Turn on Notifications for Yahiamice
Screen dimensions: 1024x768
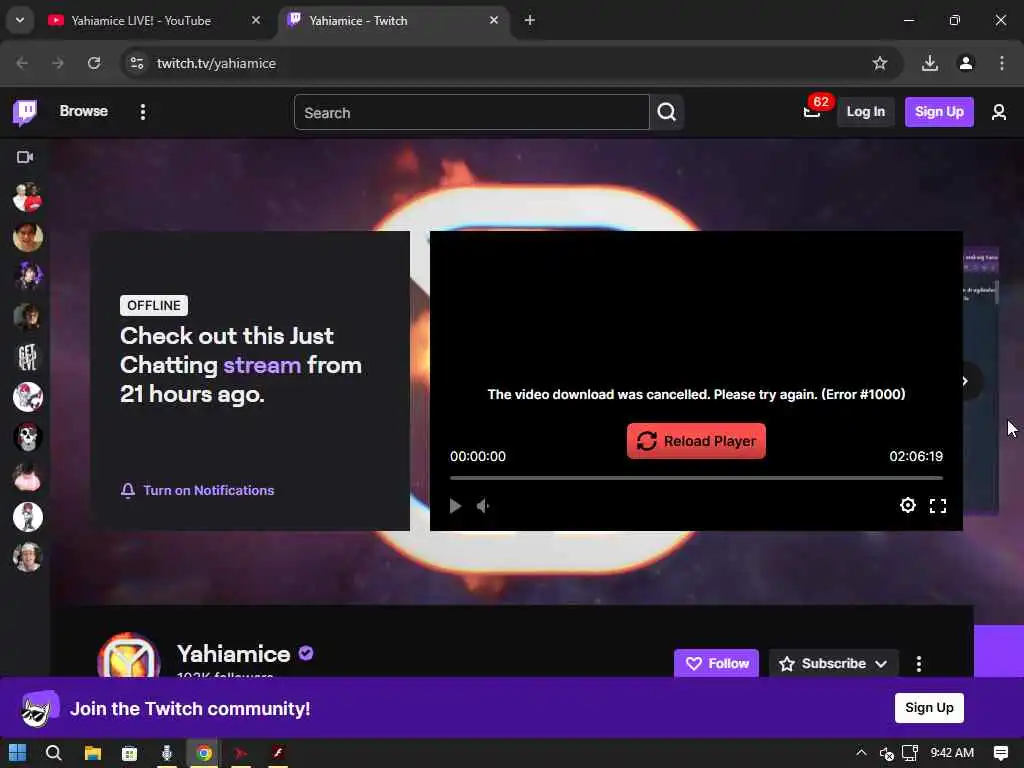(197, 490)
